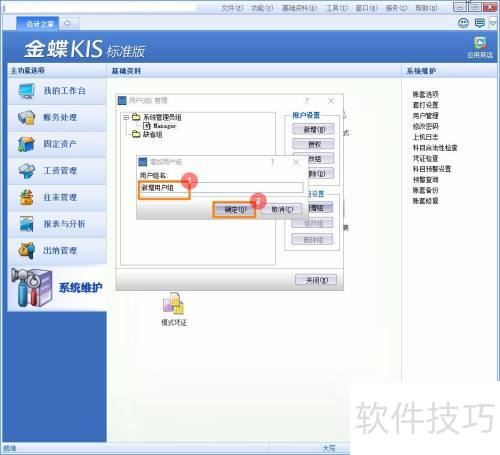
Task: Open the 模式凭证 icon
Action: (174, 309)
